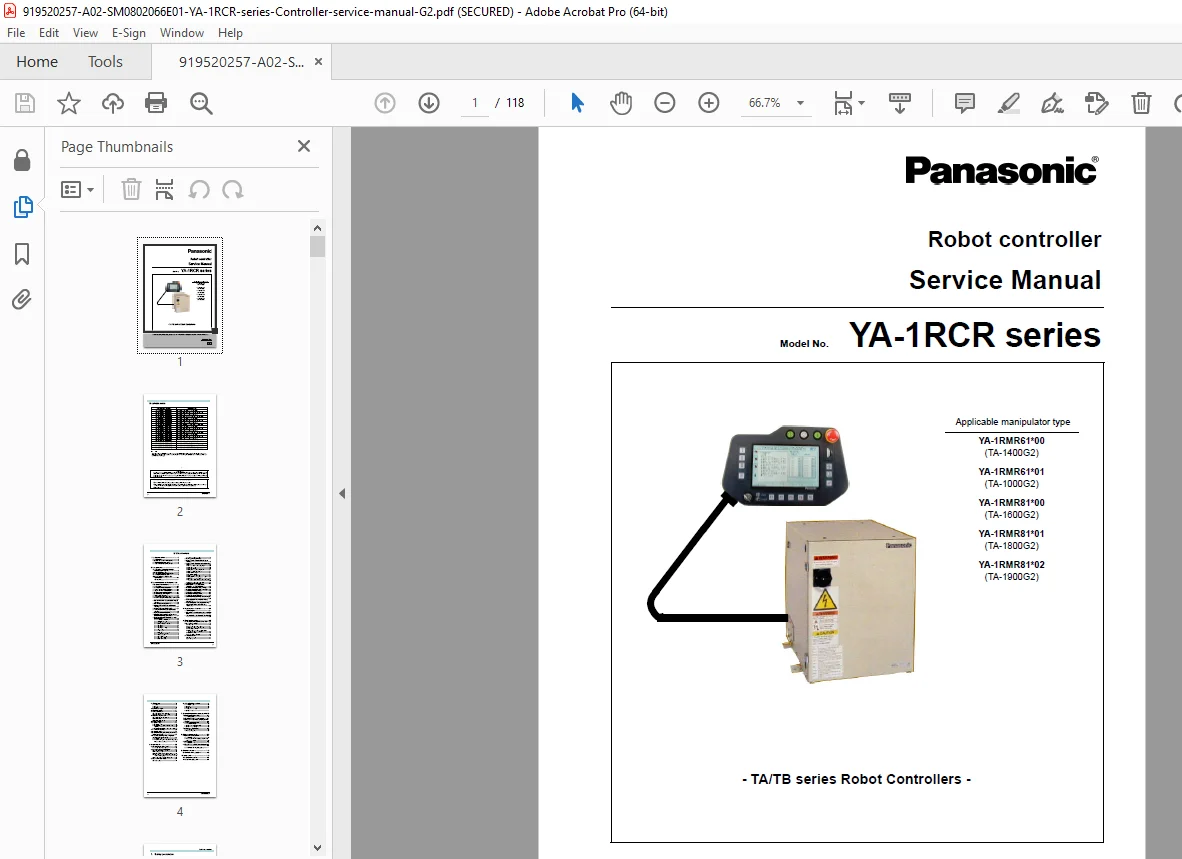The image size is (1182, 859).
Task: Open the Help menu
Action: coord(230,32)
